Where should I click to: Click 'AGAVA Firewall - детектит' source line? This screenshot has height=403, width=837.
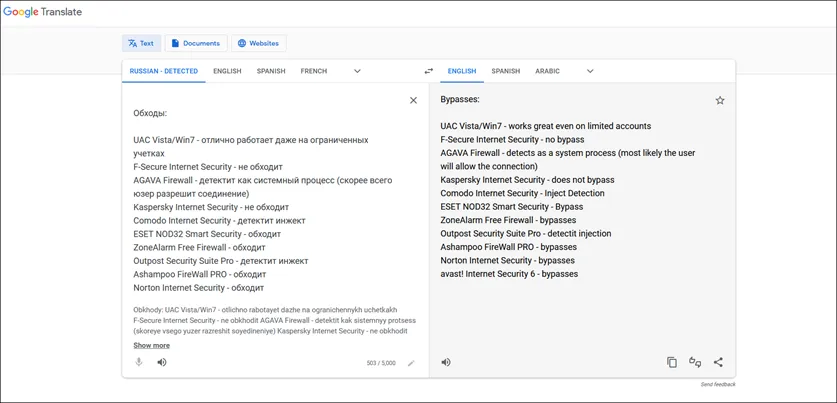tap(263, 187)
